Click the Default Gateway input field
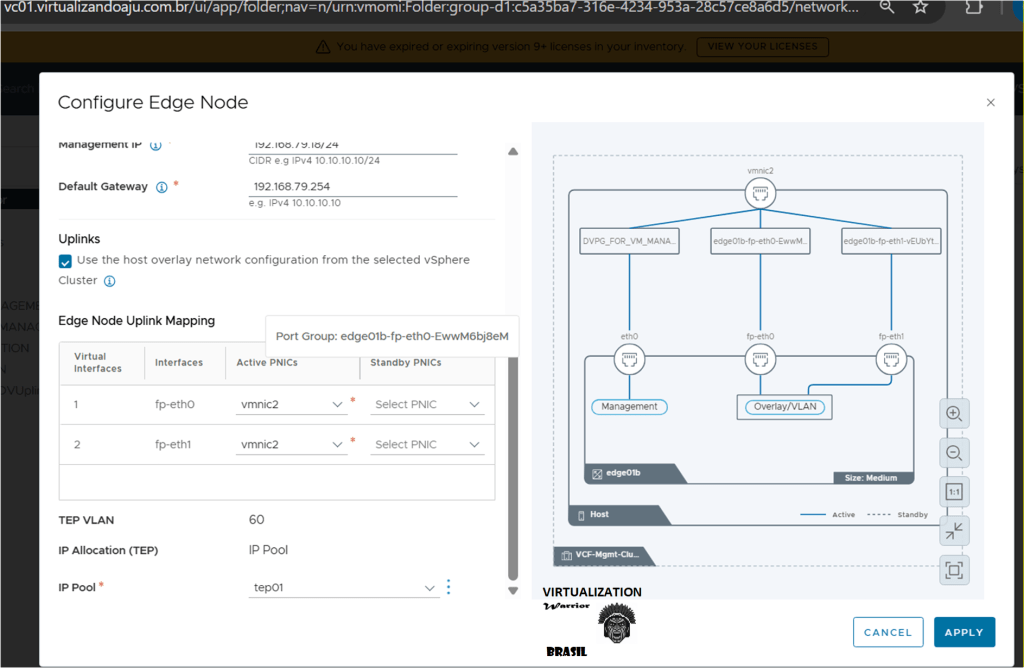The image size is (1024, 668). [x=352, y=187]
